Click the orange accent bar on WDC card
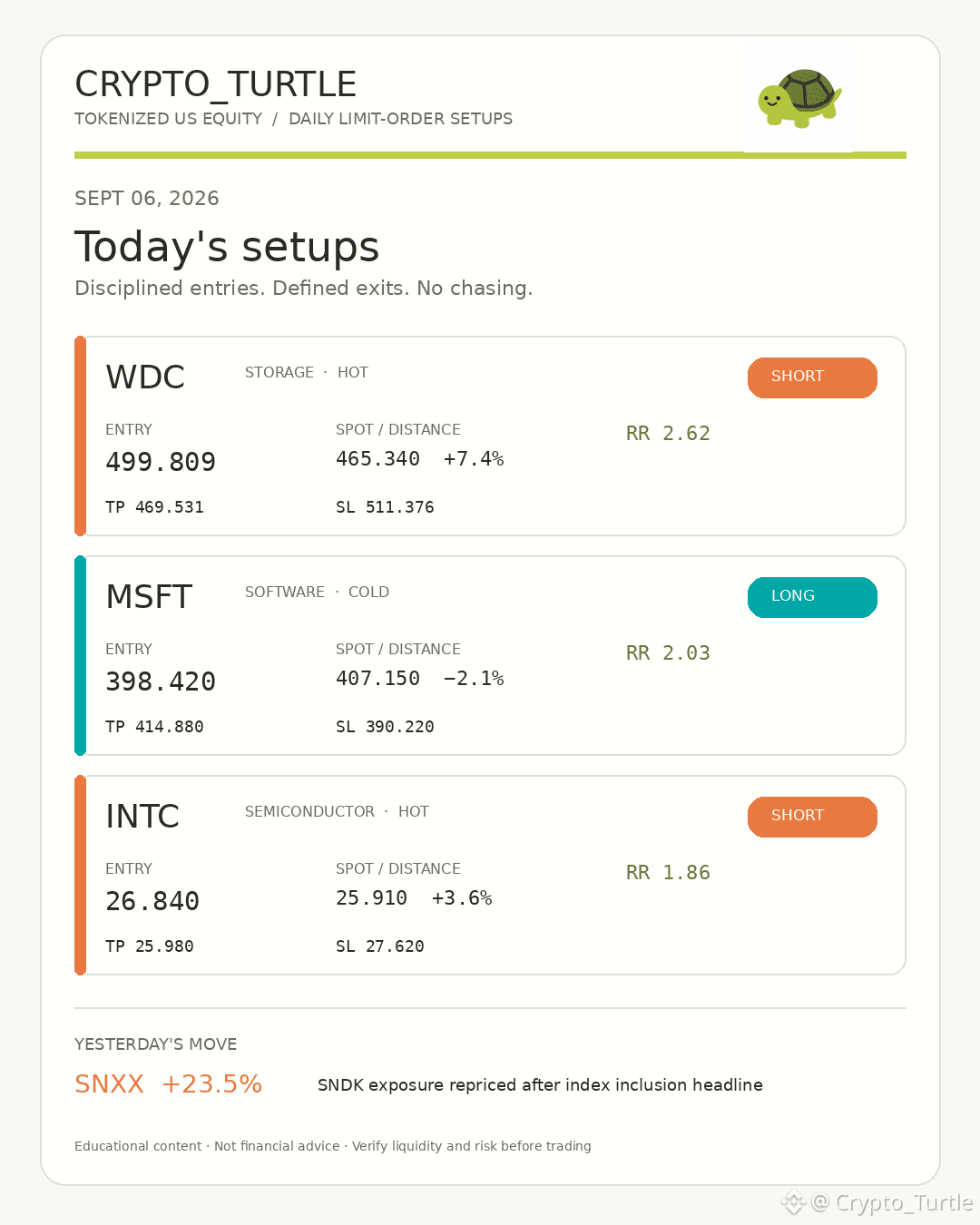Image resolution: width=980 pixels, height=1225 pixels. tap(80, 436)
